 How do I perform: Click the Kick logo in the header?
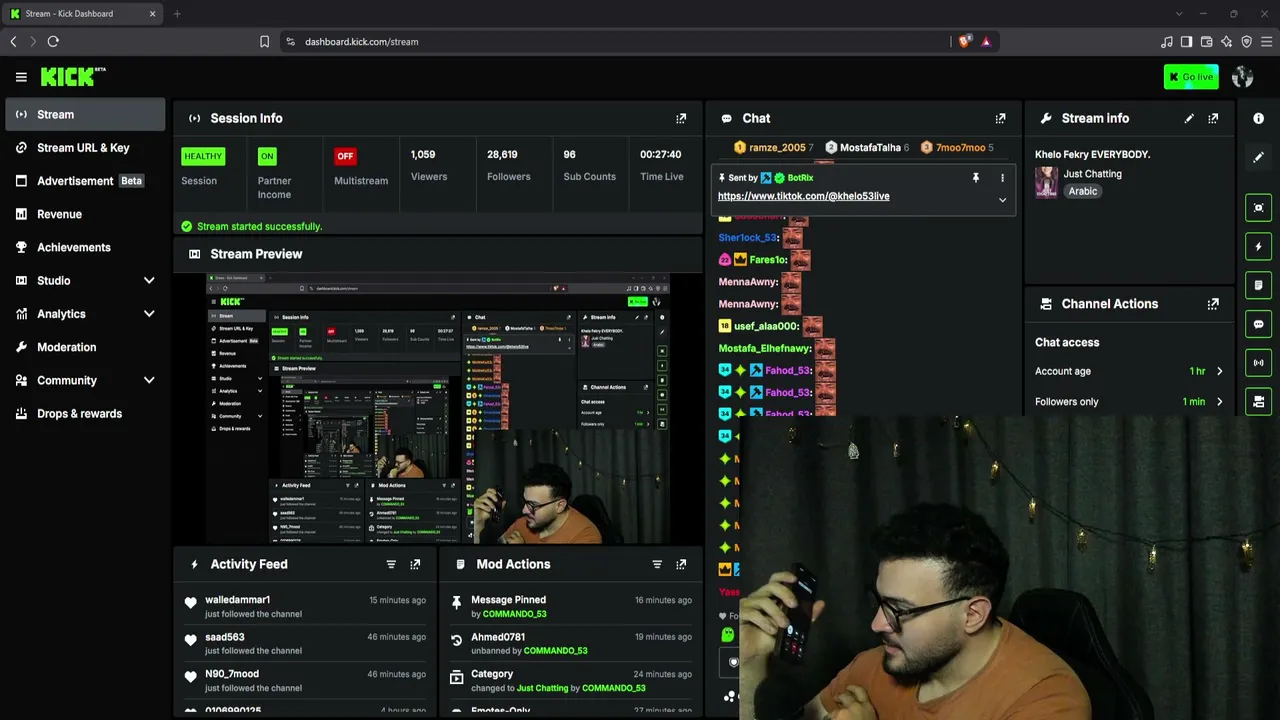coord(72,77)
